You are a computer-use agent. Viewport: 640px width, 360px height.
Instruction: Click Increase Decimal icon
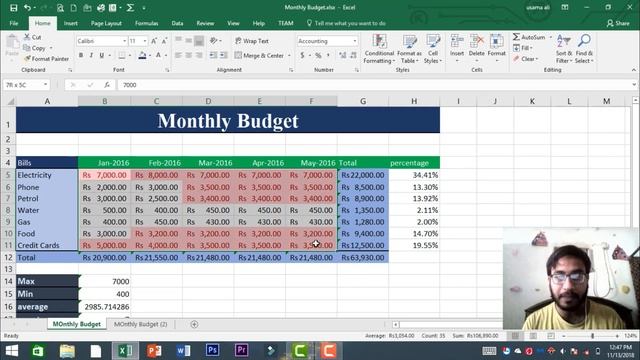[x=342, y=55]
